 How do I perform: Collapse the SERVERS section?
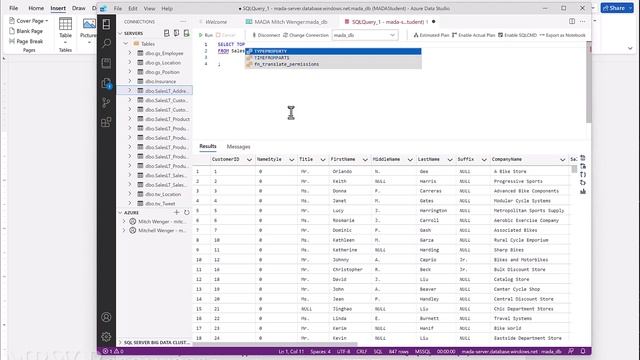[120, 33]
